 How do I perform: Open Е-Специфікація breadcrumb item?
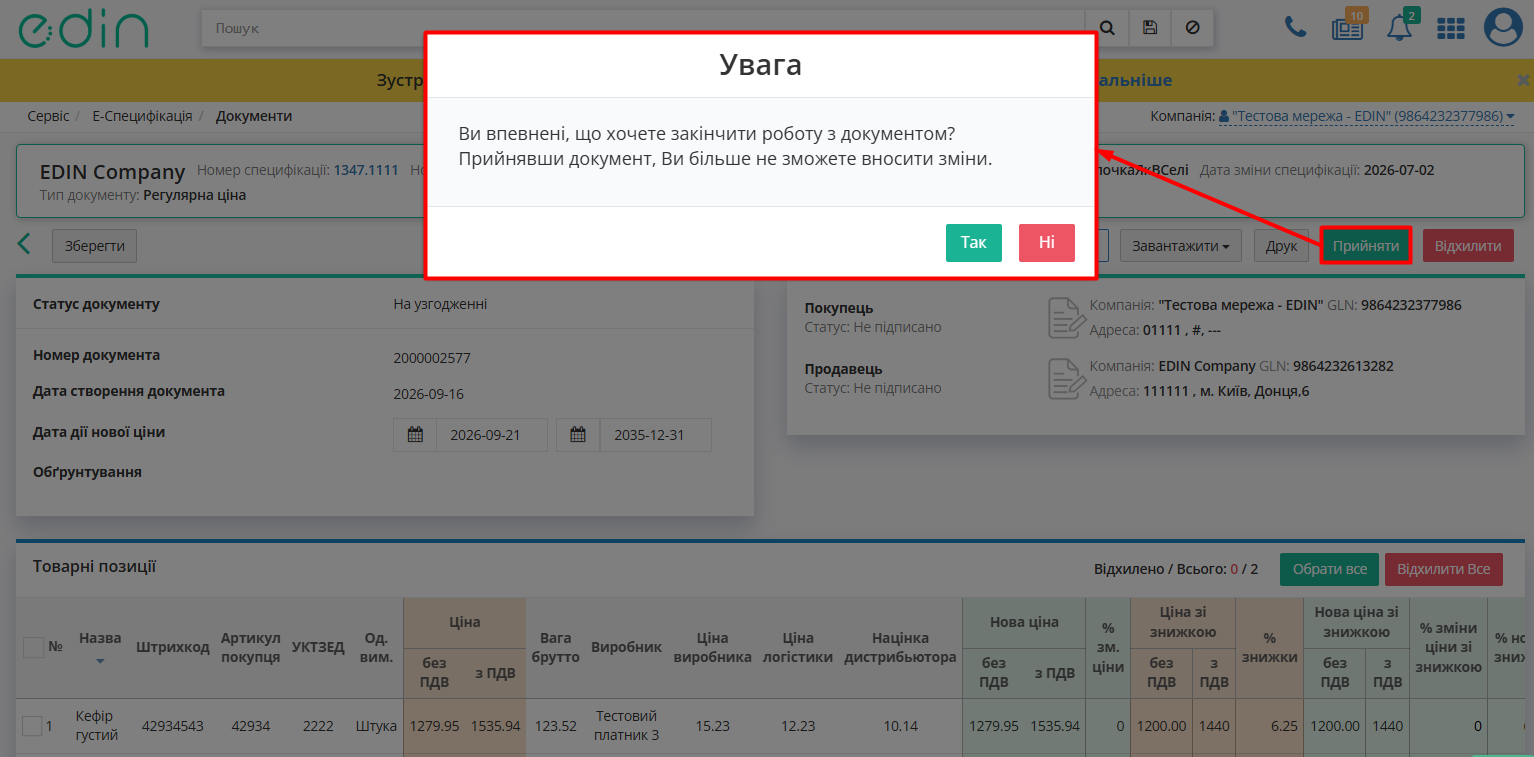coord(142,116)
